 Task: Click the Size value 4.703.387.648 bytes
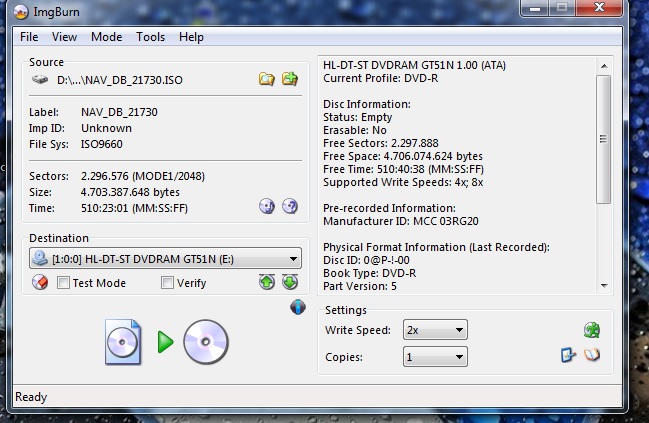tap(130, 192)
